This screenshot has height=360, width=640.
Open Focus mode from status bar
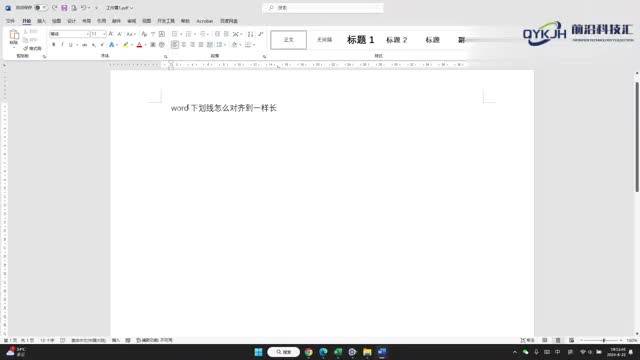point(527,340)
